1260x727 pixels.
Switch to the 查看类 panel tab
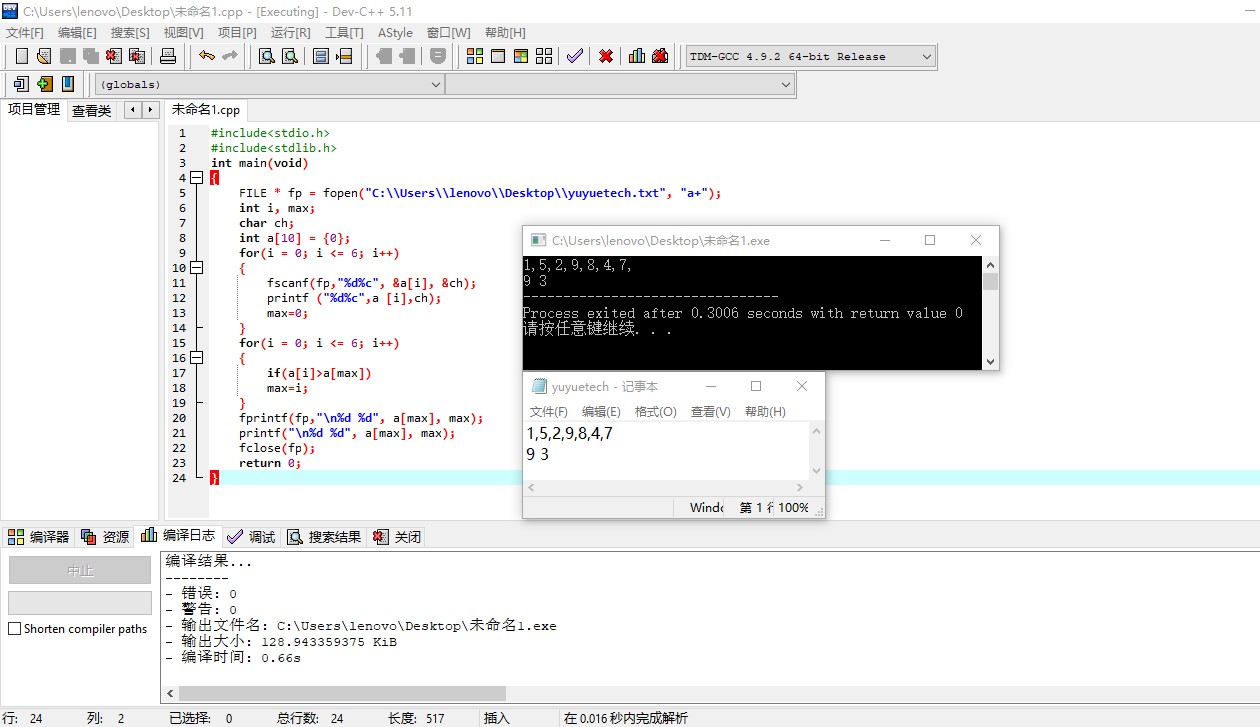[x=92, y=111]
